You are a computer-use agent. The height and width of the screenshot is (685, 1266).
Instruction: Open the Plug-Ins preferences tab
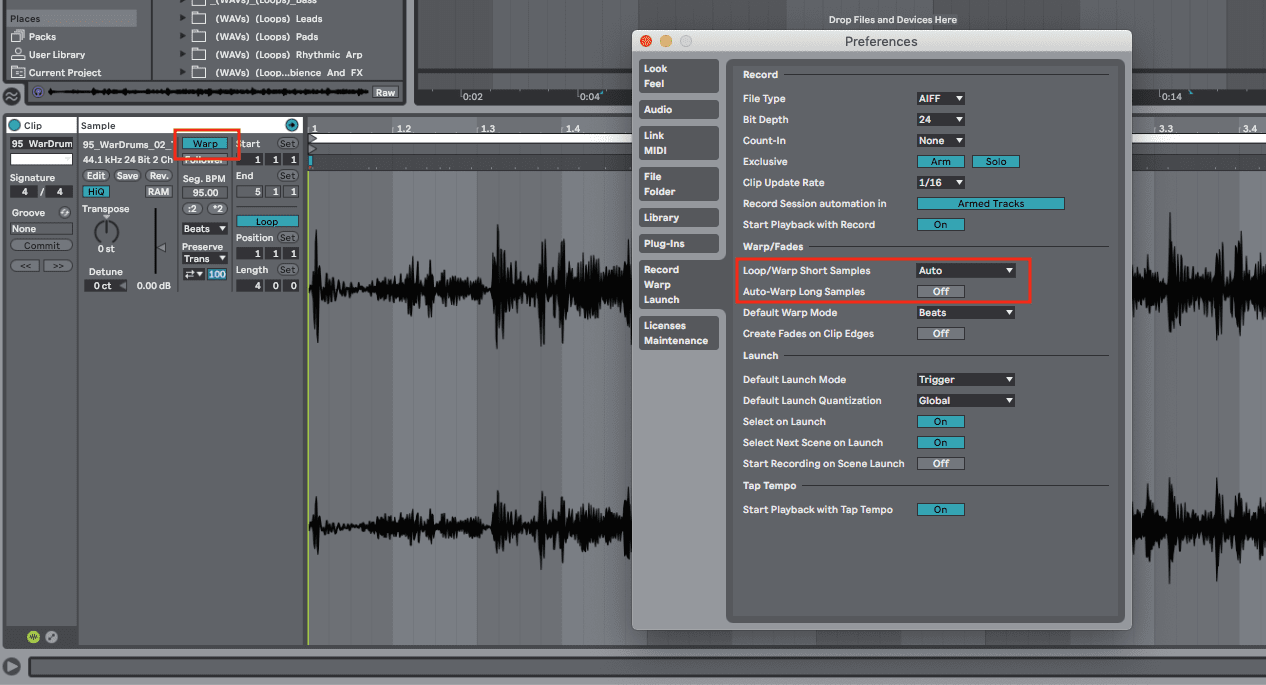tap(679, 244)
